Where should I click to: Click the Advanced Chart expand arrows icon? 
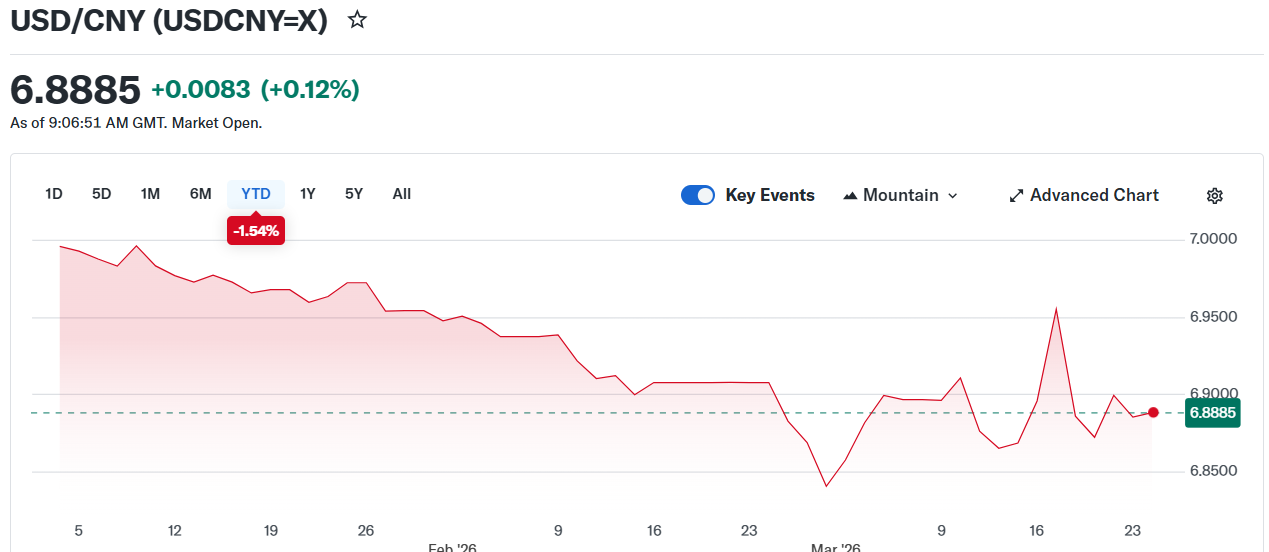pyautogui.click(x=1016, y=196)
